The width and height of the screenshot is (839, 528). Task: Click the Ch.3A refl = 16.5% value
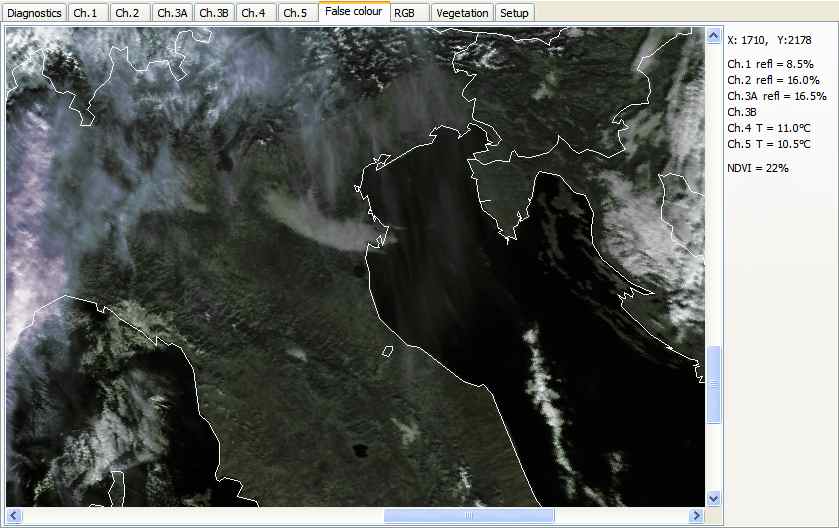tap(776, 96)
